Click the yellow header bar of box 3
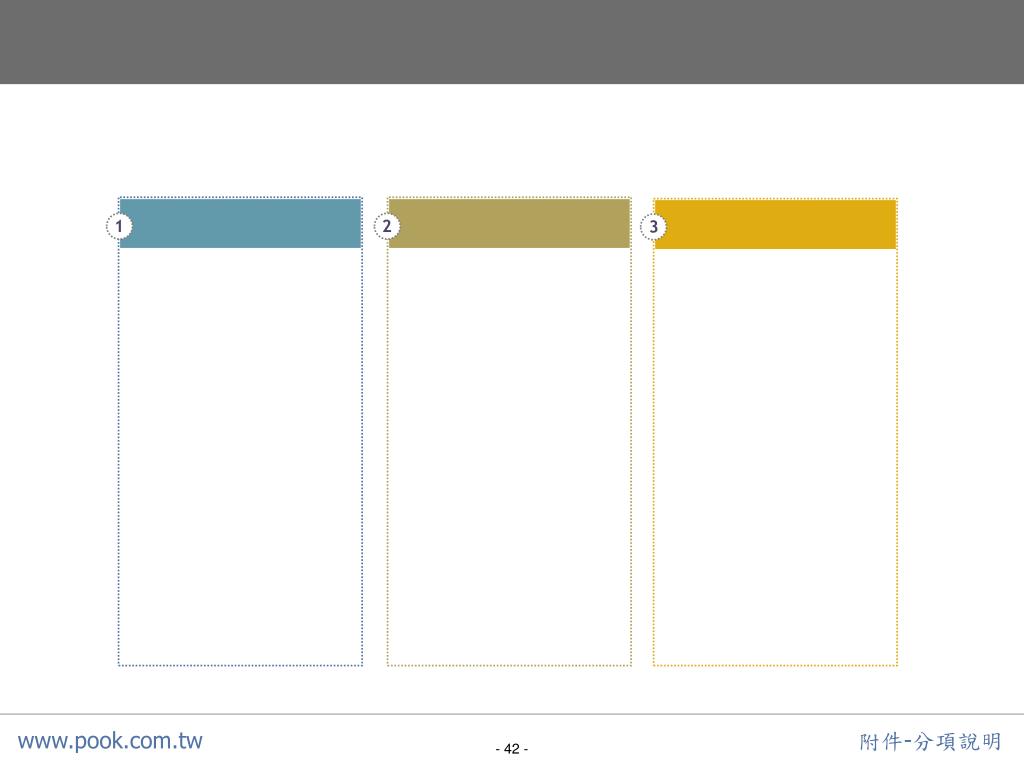Screen dimensions: 1024x768 [775, 225]
